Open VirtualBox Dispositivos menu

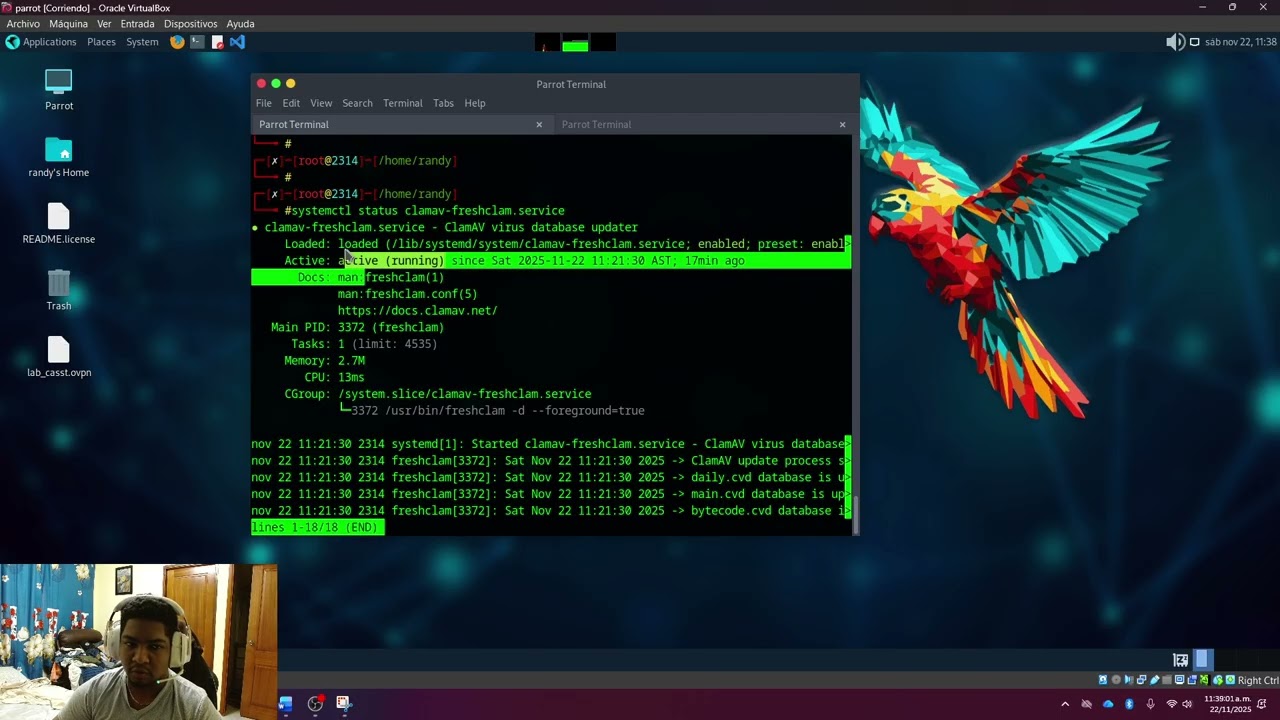pyautogui.click(x=190, y=24)
